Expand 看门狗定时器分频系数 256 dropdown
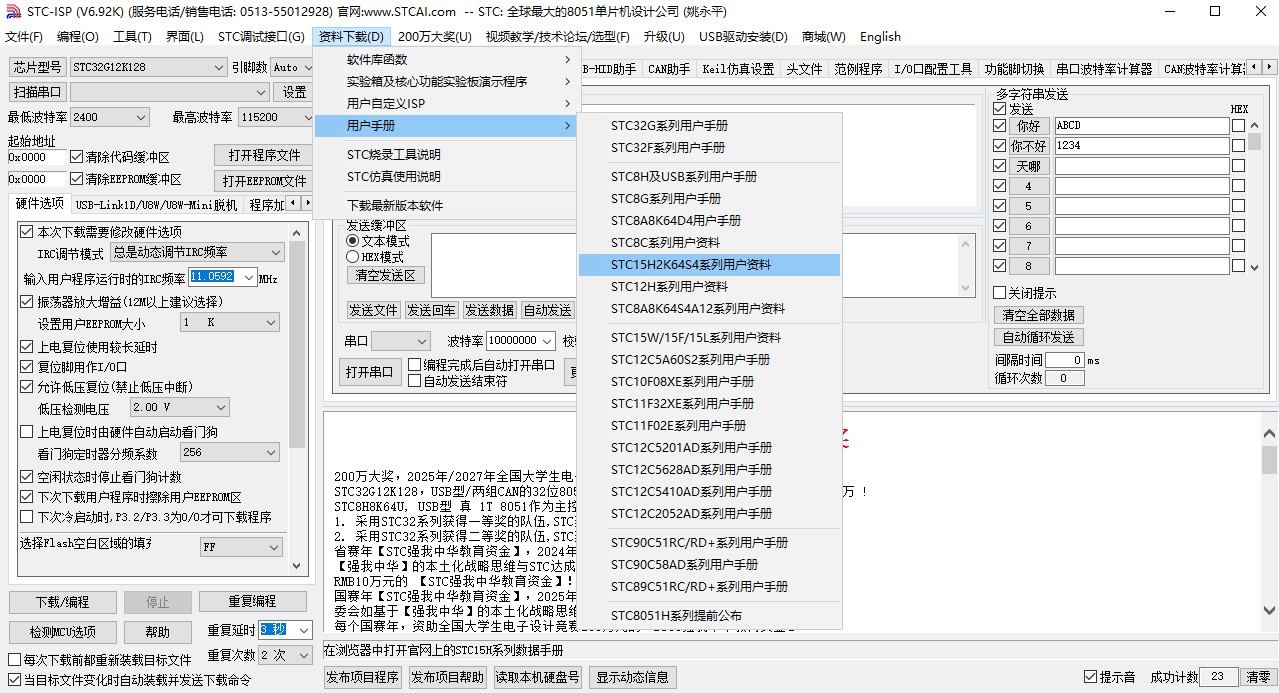1279x693 pixels. click(229, 453)
